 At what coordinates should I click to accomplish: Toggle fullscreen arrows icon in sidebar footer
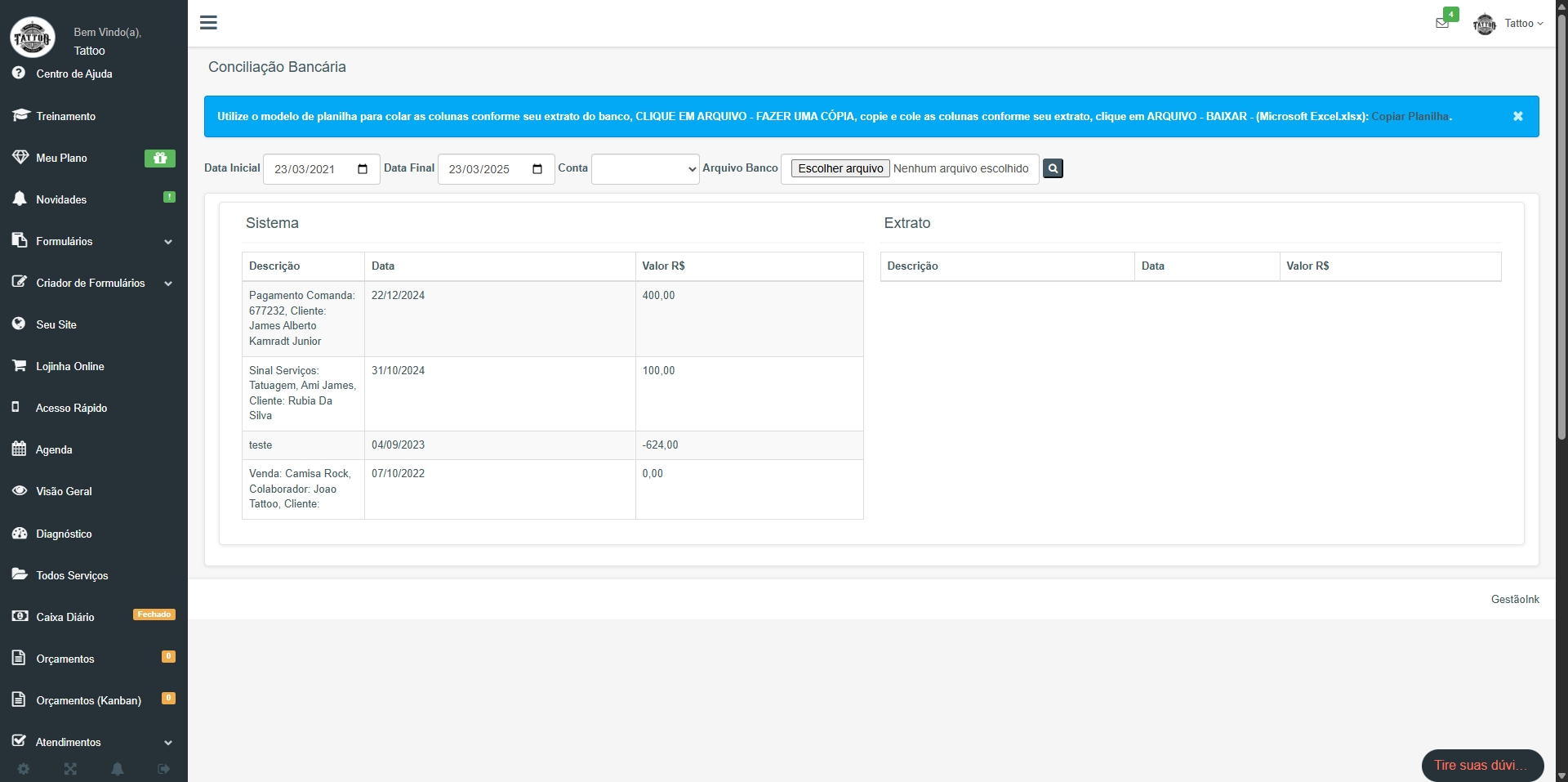[70, 769]
